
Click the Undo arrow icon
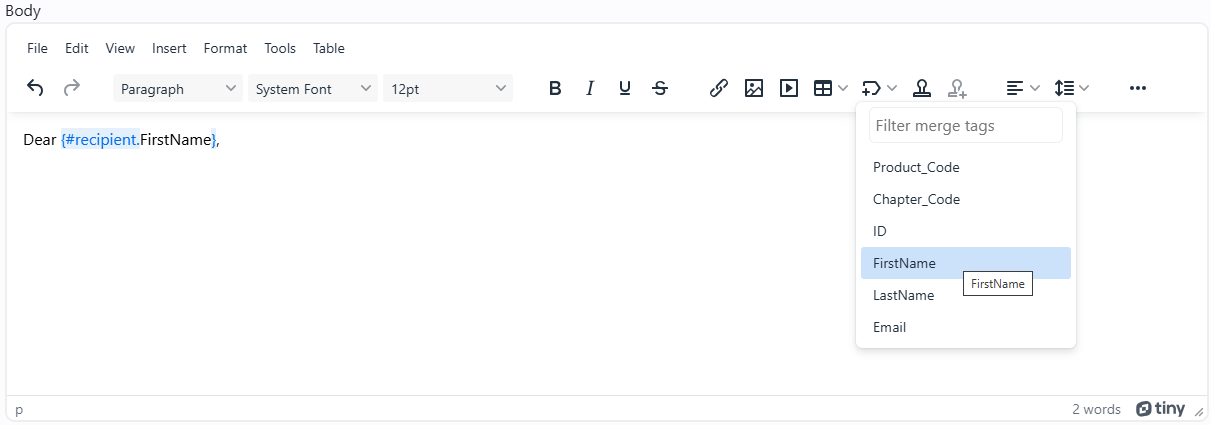35,88
